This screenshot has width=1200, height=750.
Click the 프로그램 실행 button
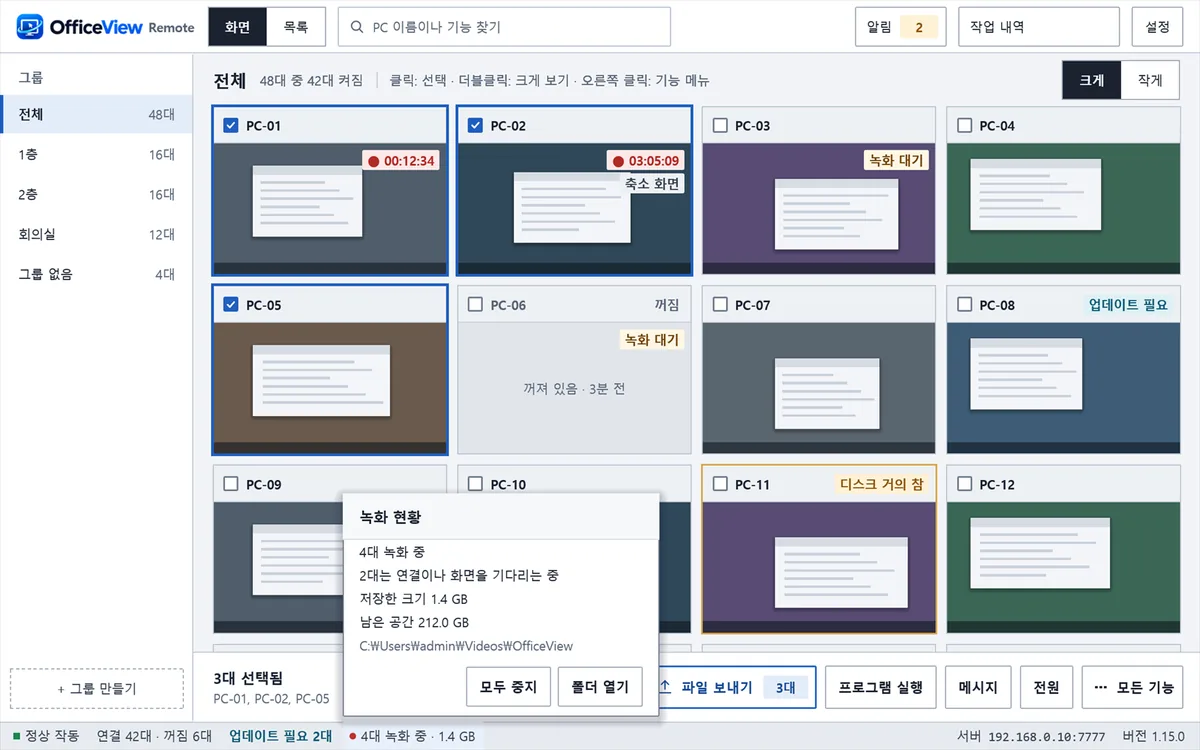point(880,688)
